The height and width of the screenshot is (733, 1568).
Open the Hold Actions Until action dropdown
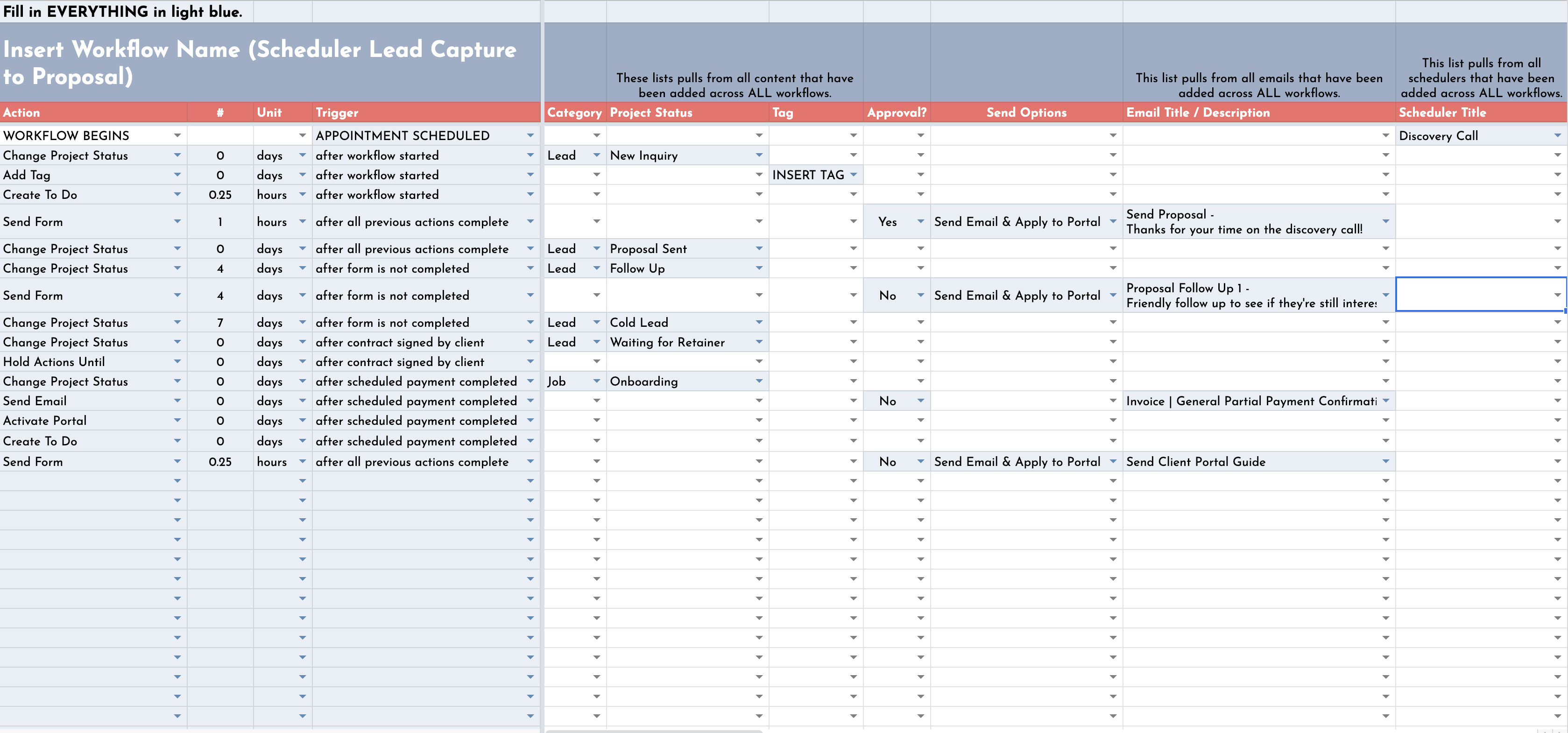[x=177, y=362]
